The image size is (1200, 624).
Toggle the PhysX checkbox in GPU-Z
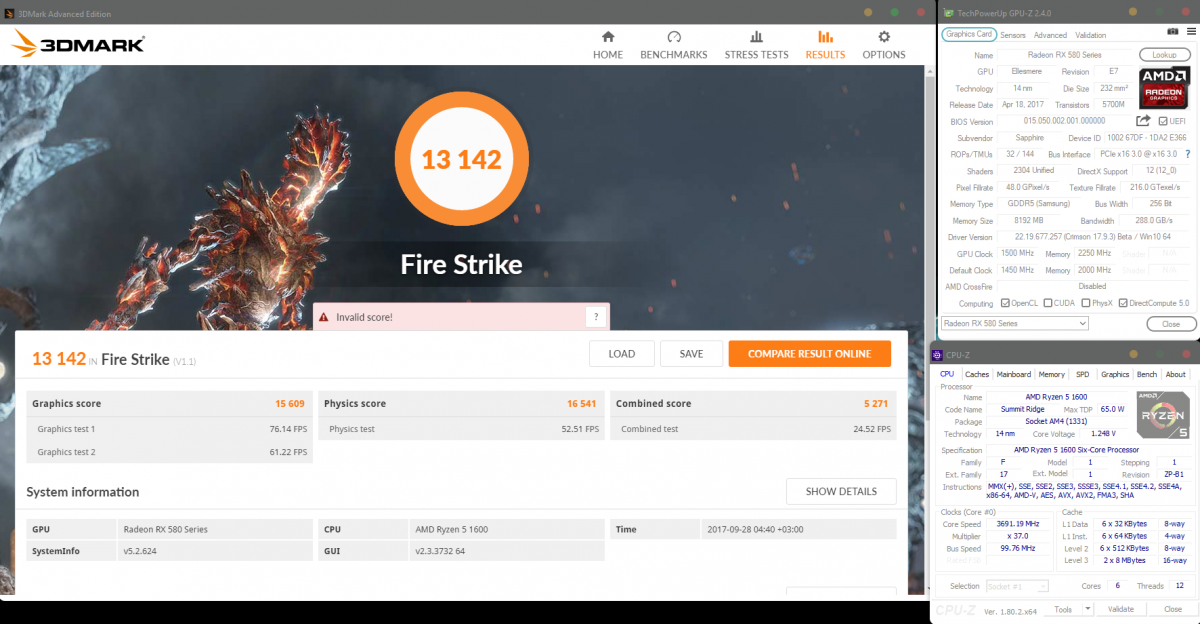coord(1084,303)
